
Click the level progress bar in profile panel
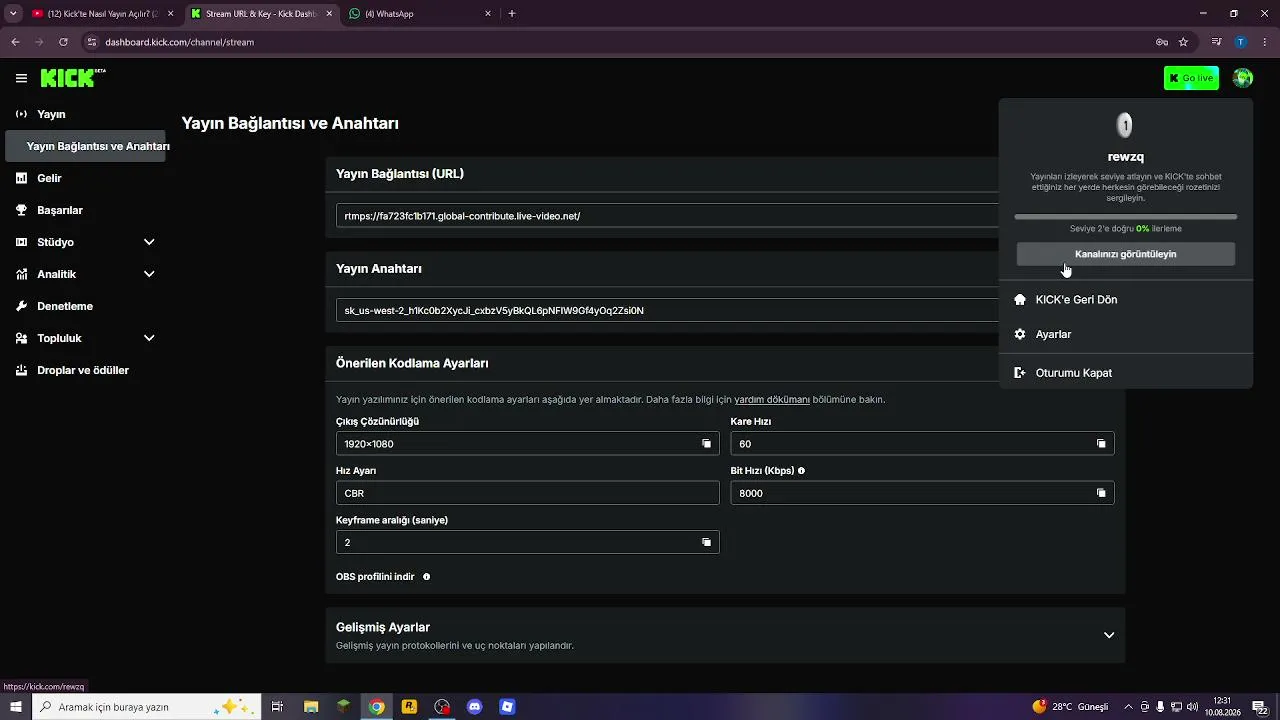point(1125,216)
